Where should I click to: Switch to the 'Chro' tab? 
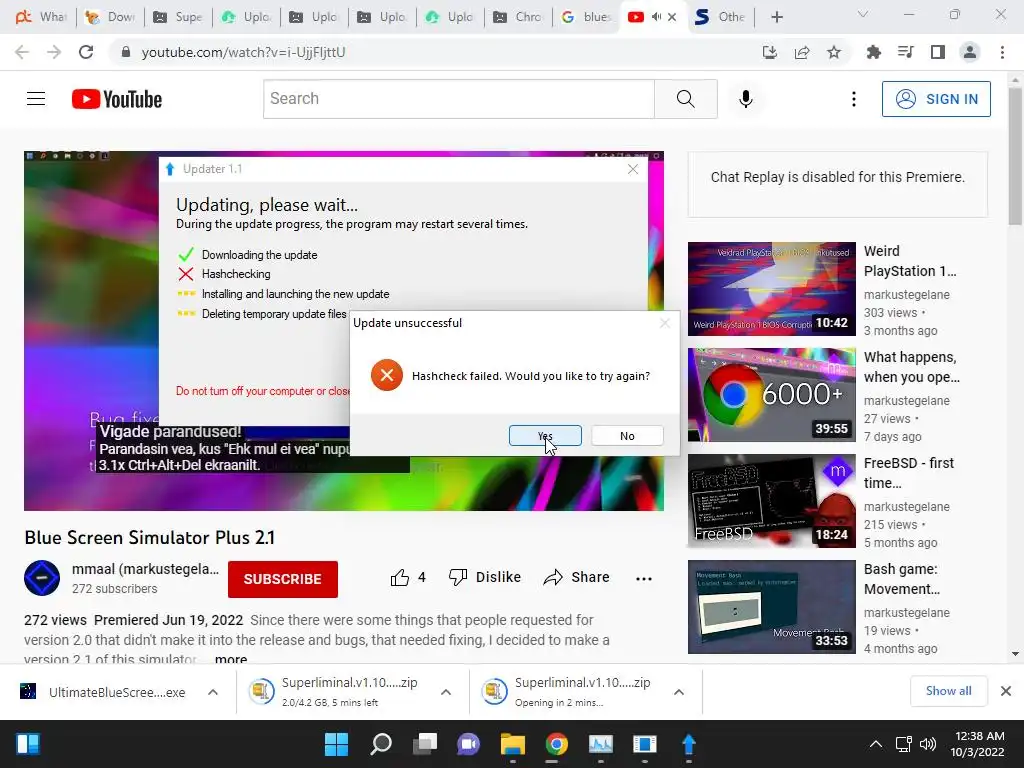(x=519, y=17)
